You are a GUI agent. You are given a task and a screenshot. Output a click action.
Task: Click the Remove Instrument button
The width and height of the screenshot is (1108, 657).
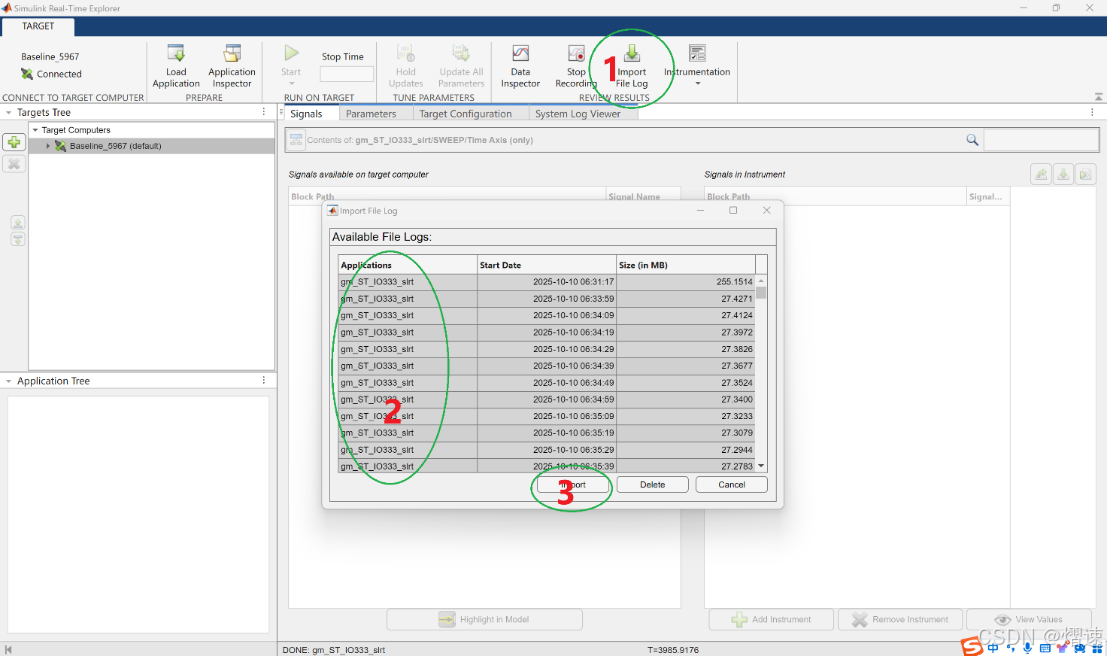[900, 620]
